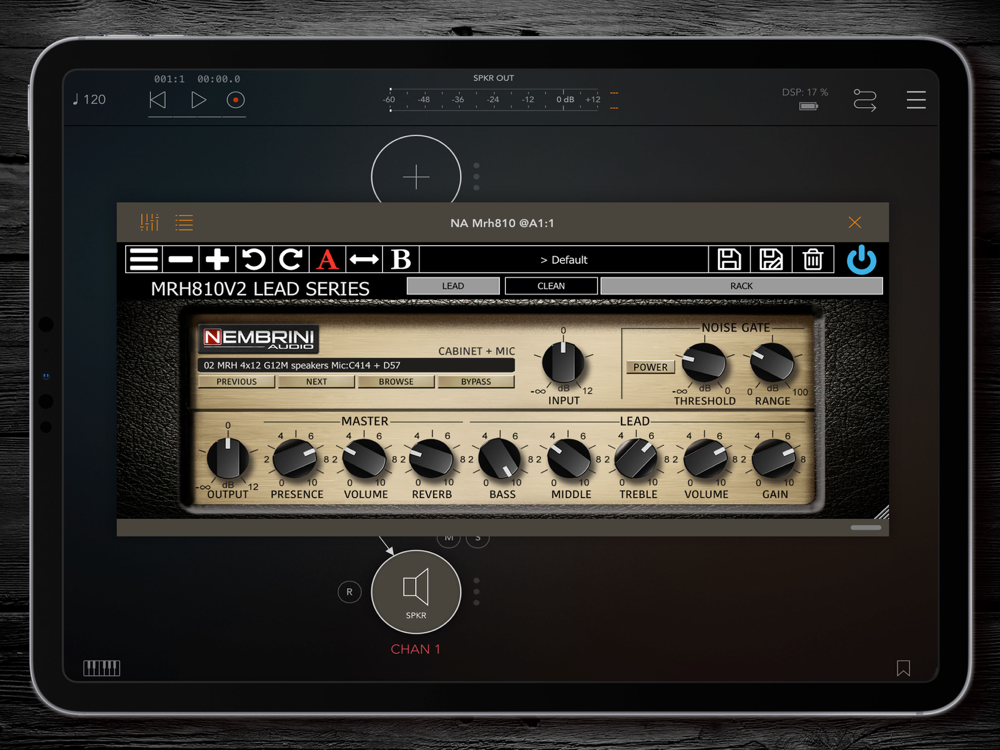
Task: Select preset slot B
Action: point(401,260)
